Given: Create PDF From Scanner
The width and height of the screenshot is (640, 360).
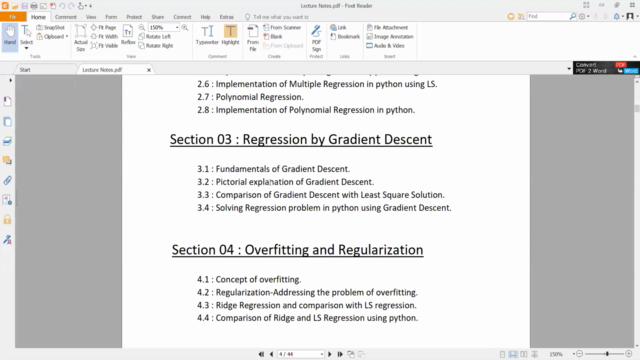Looking at the screenshot, I should 282,27.
